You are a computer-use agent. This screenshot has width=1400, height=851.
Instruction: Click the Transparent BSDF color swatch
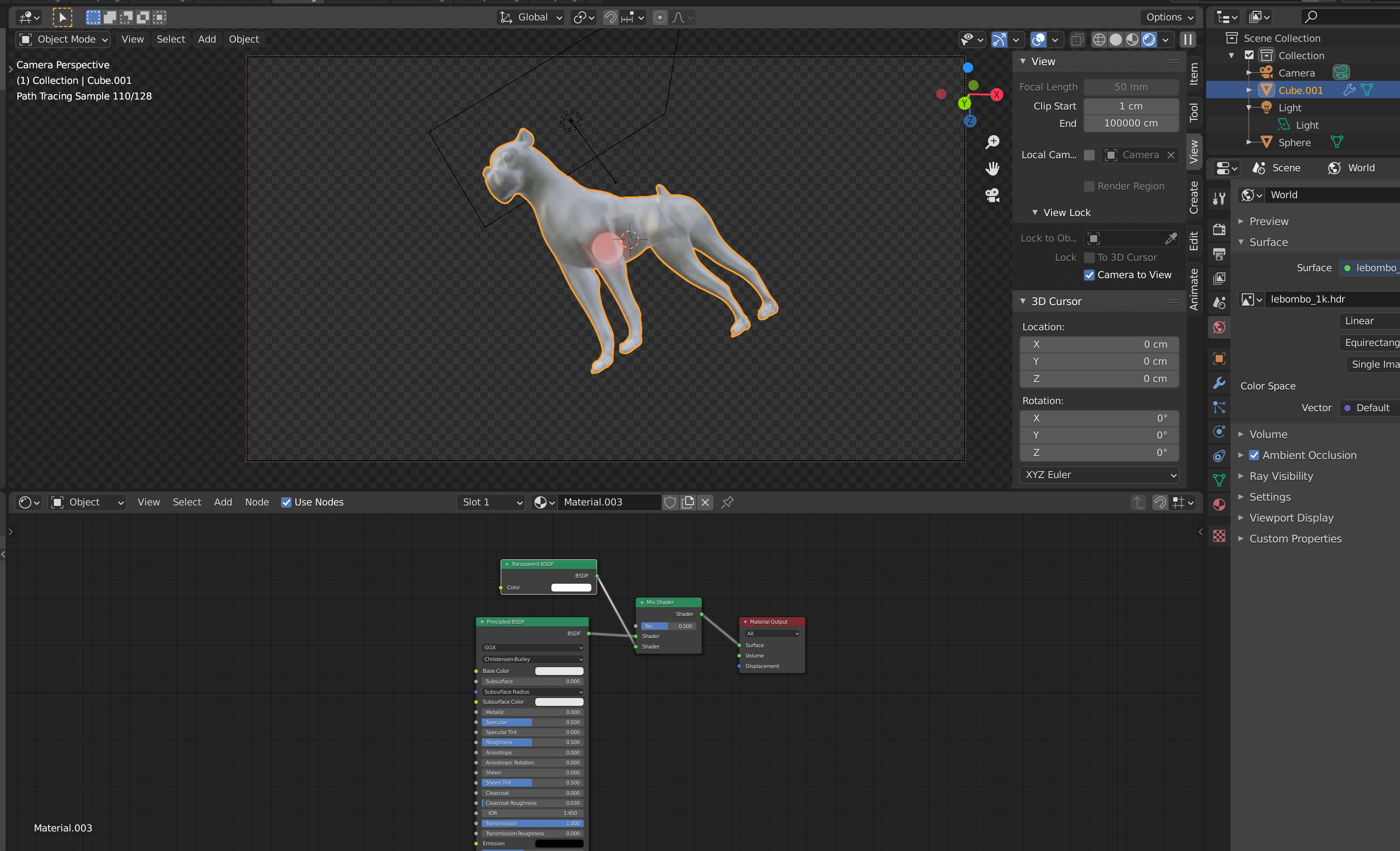[571, 587]
